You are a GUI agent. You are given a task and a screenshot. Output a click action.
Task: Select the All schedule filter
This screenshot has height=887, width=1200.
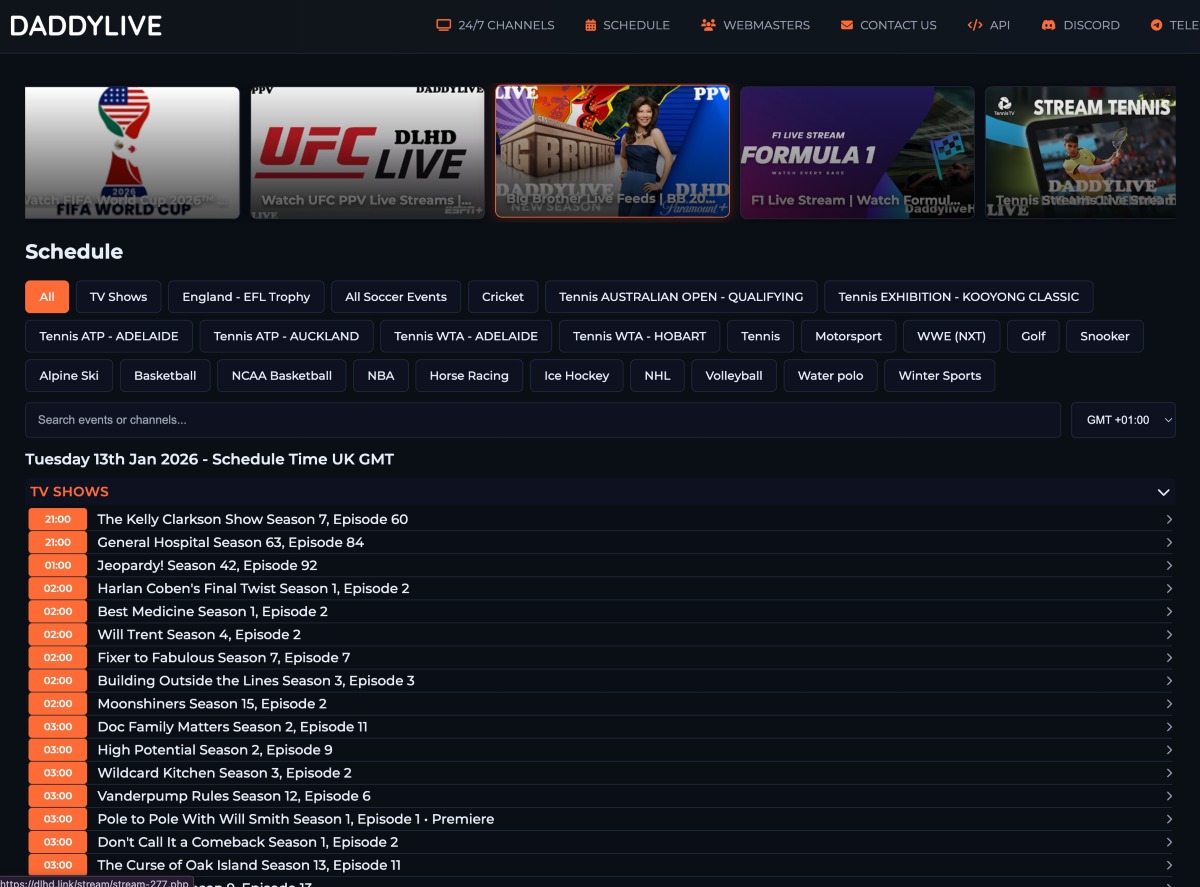click(47, 297)
